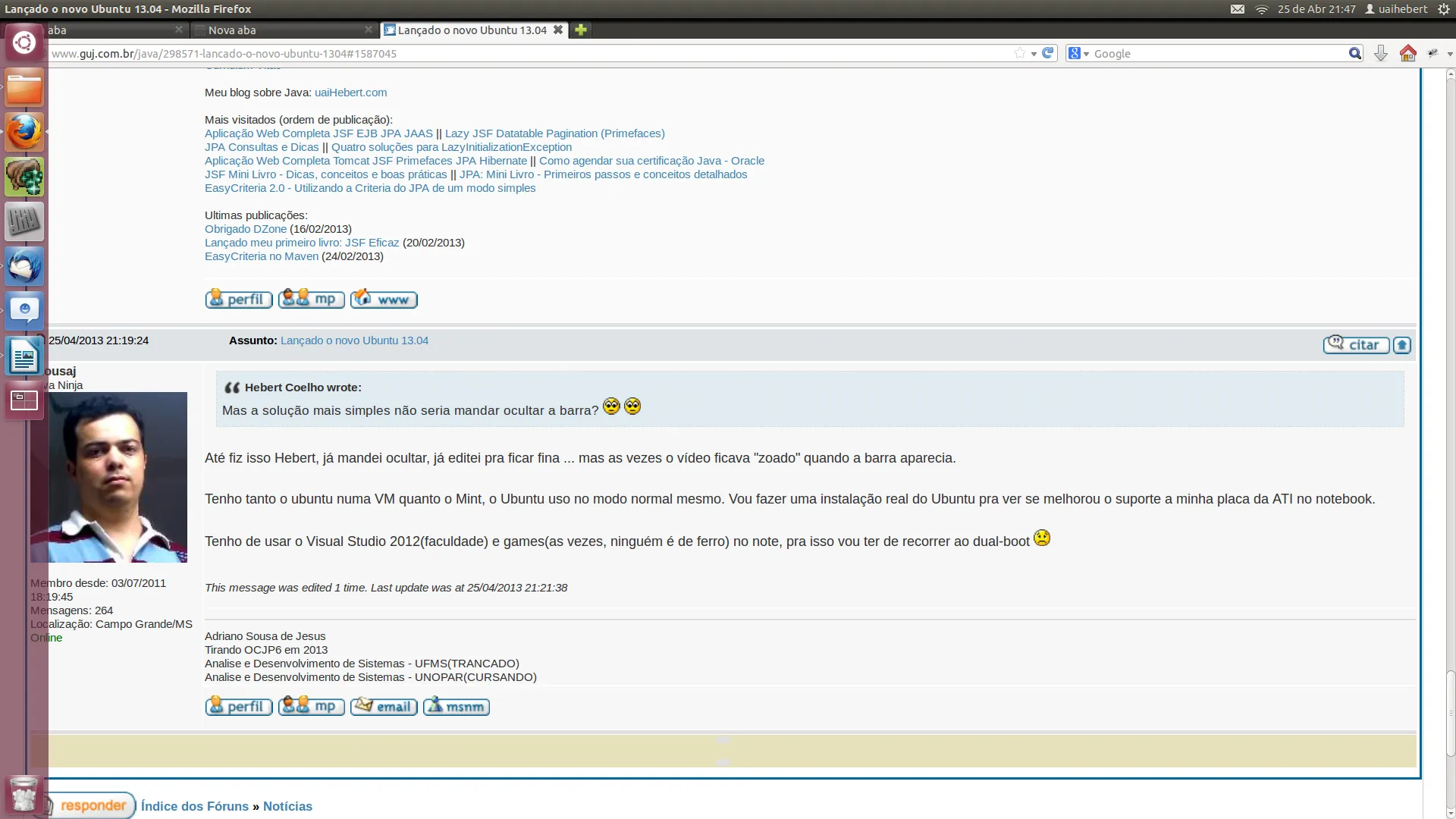
Task: Click the email button in sousaj's post
Action: 384,707
